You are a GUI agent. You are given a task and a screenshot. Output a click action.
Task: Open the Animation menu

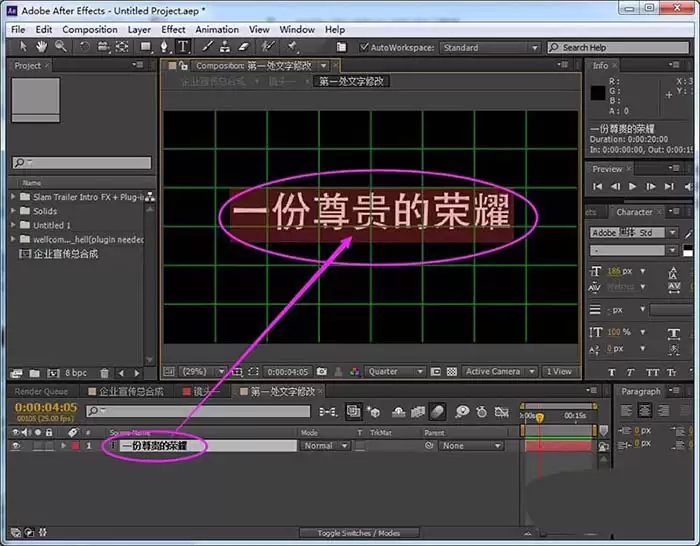coord(217,29)
